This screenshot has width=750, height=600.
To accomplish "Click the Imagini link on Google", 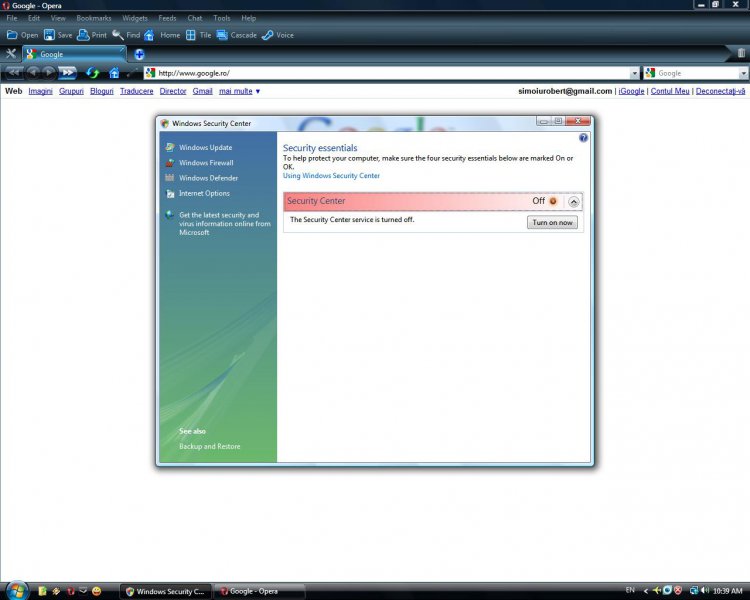I will click(40, 91).
